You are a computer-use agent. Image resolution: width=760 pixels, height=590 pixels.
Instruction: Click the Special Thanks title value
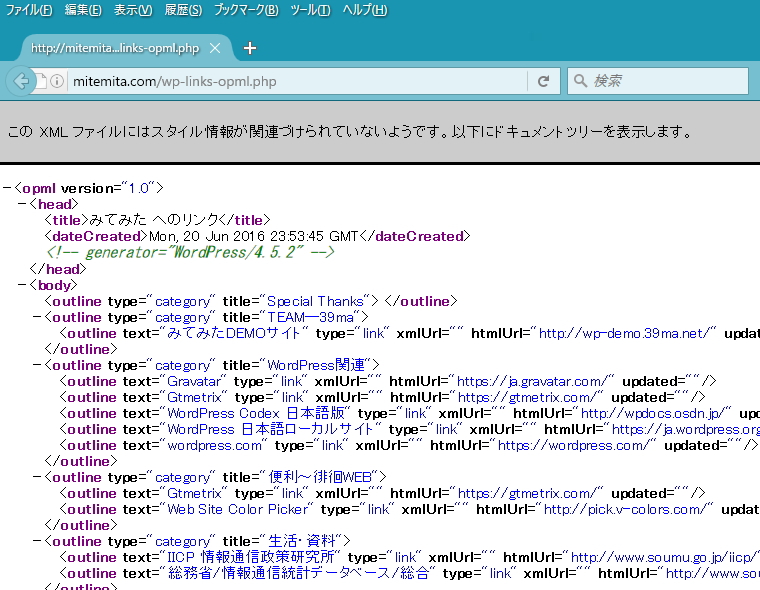tap(315, 301)
